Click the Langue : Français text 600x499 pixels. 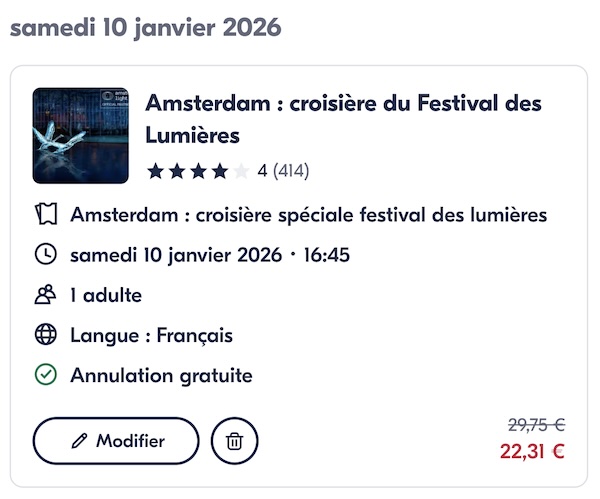tap(151, 335)
